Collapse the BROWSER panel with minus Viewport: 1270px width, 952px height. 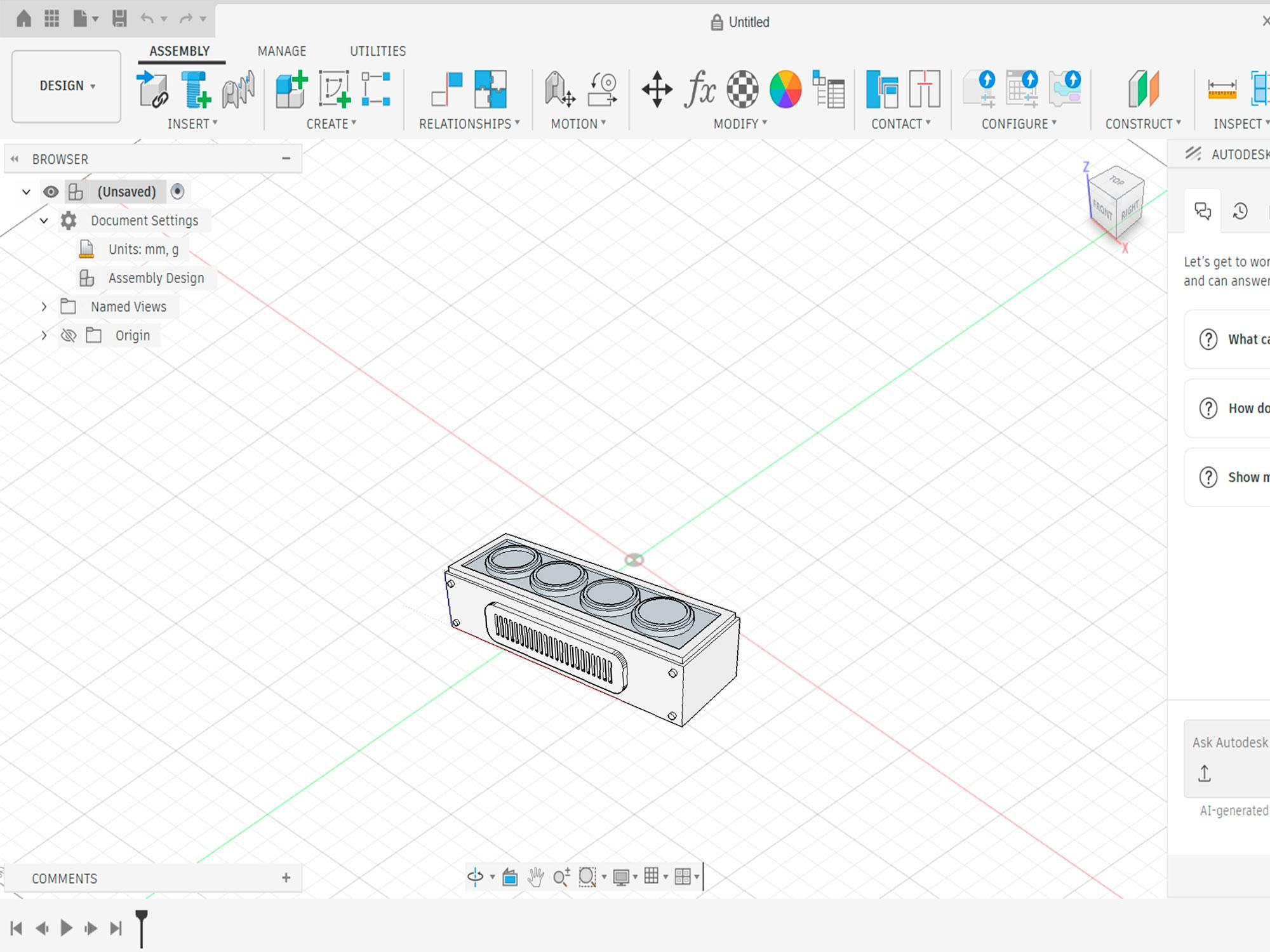[x=286, y=158]
